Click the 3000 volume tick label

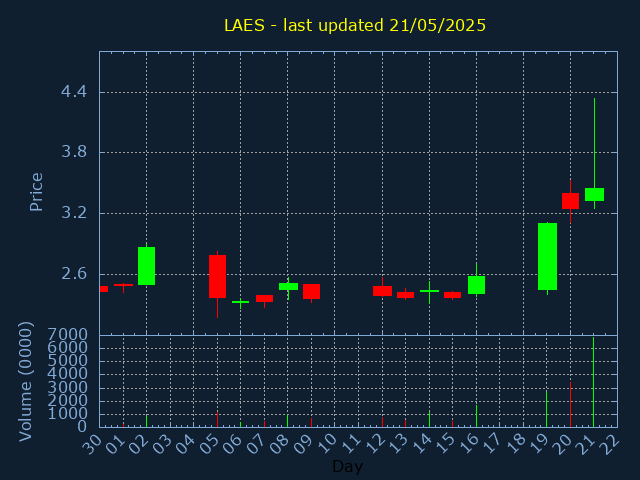(68, 387)
